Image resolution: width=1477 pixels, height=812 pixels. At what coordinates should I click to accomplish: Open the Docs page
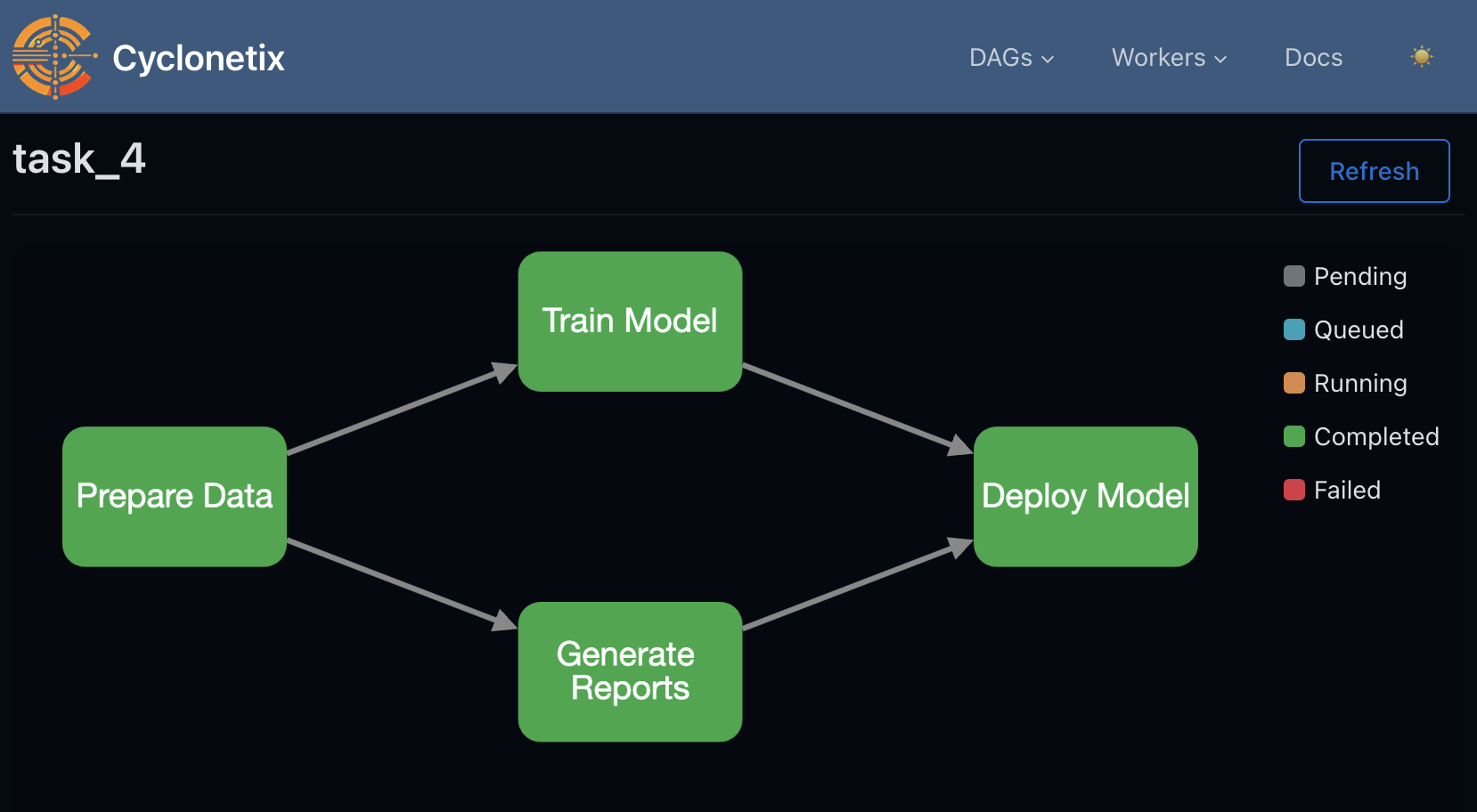(x=1313, y=58)
